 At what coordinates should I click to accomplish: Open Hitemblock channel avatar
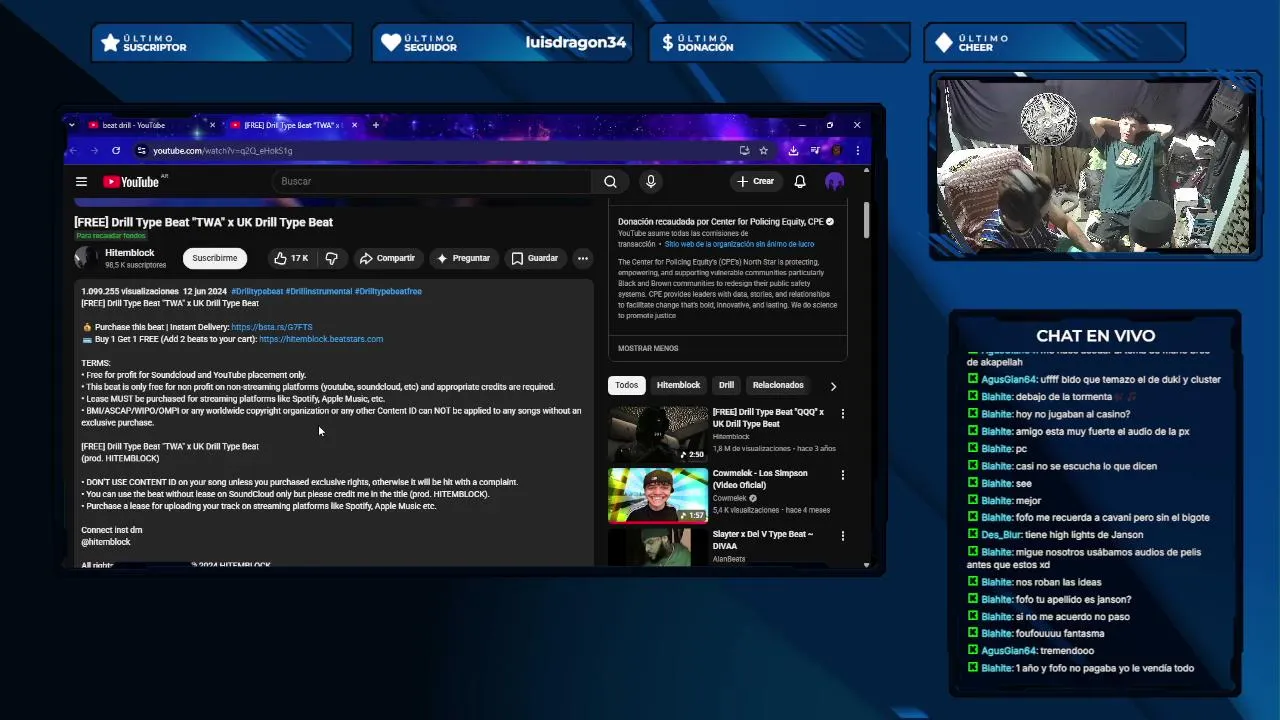(86, 258)
